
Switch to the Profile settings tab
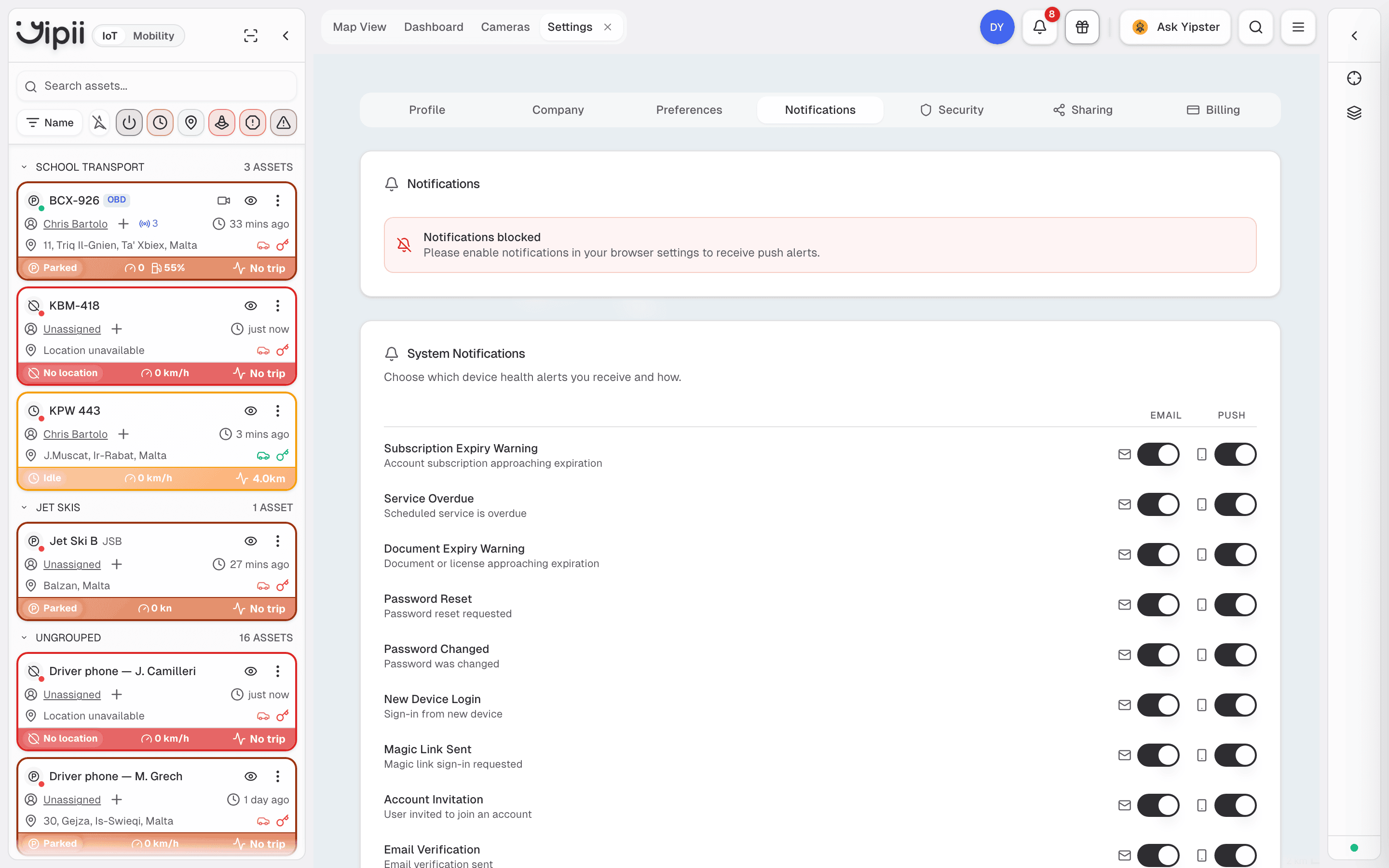tap(427, 109)
